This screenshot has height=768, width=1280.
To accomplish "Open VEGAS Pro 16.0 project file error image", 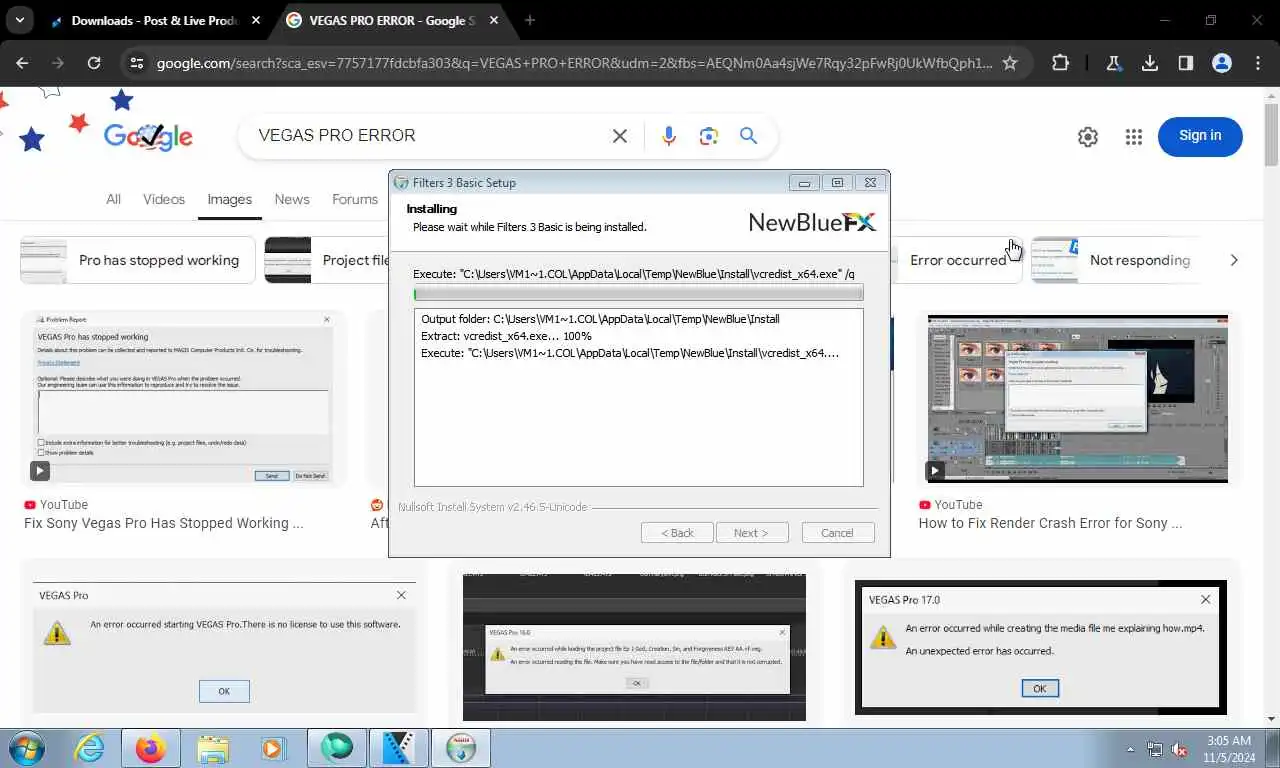I will pos(634,647).
